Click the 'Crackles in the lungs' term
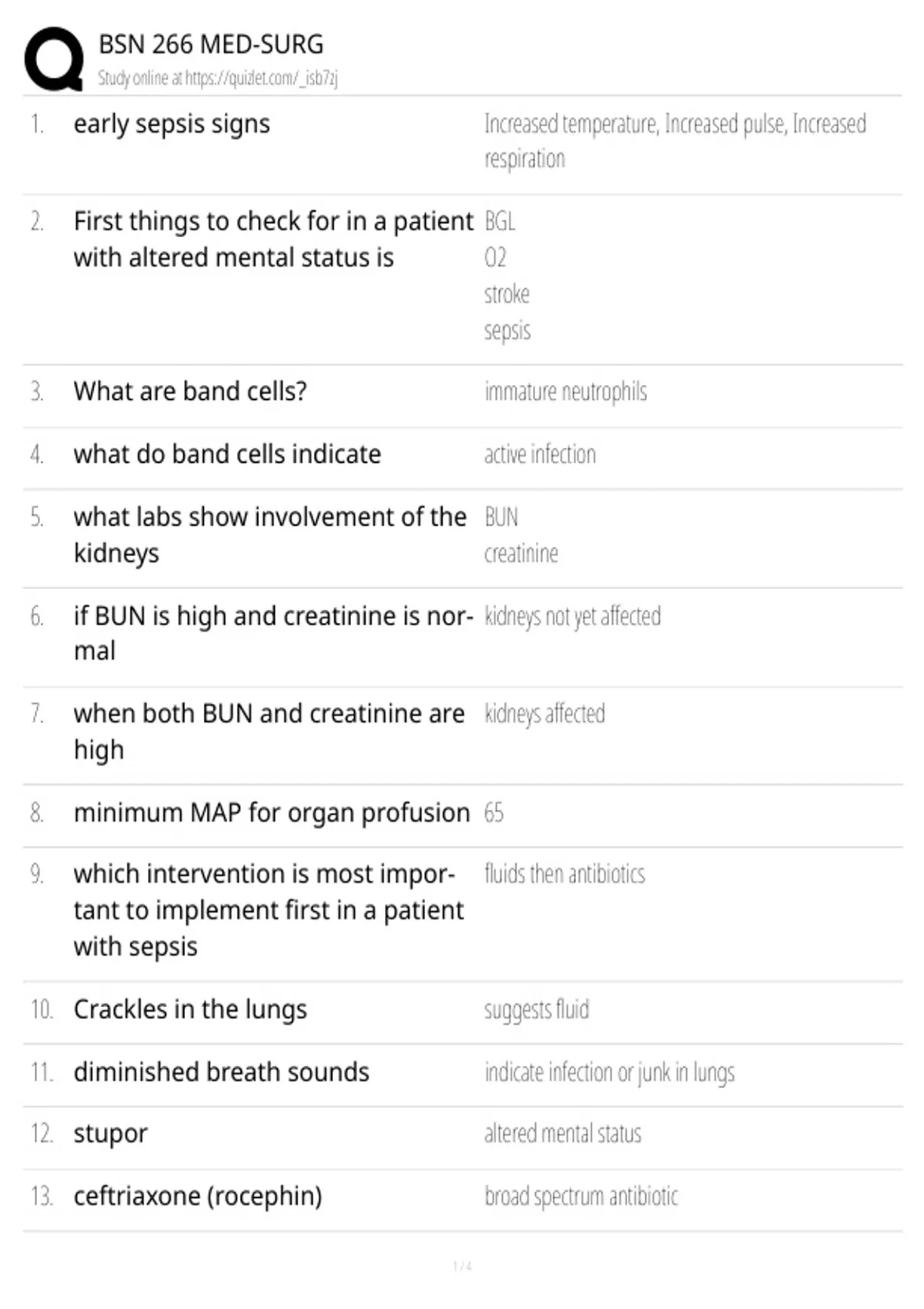Image resolution: width=924 pixels, height=1309 pixels. pos(190,1009)
